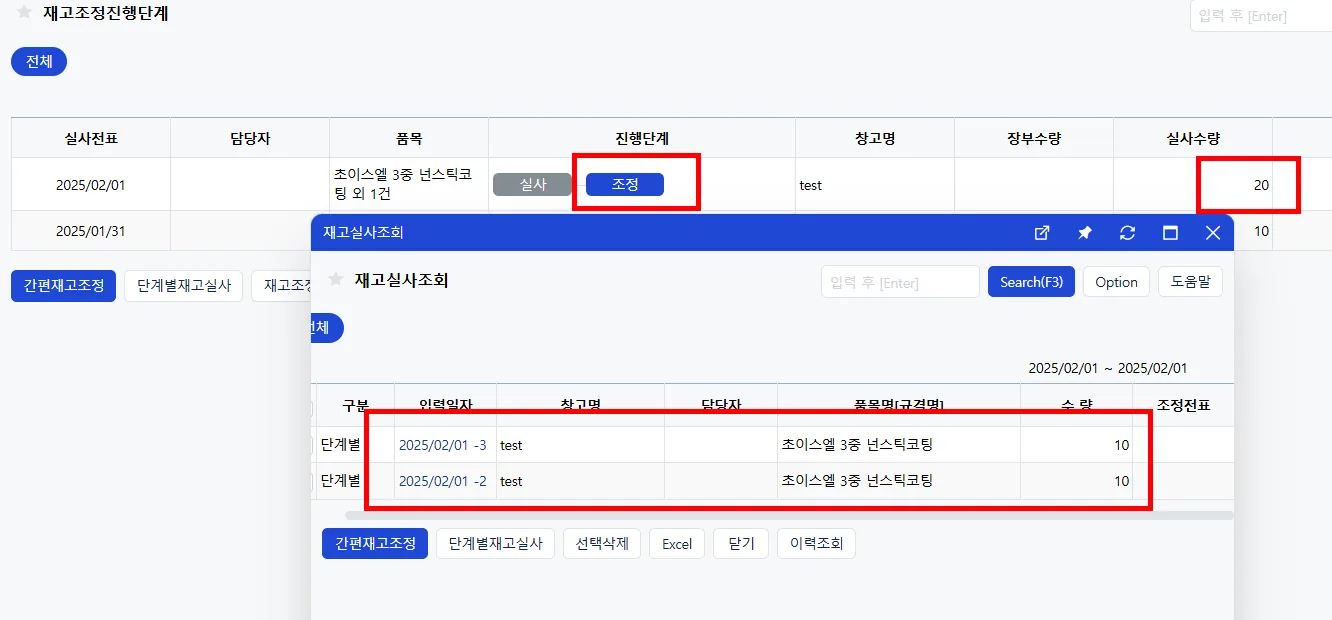Open 도움말 help in popup
Viewport: 1332px width, 620px height.
1190,282
